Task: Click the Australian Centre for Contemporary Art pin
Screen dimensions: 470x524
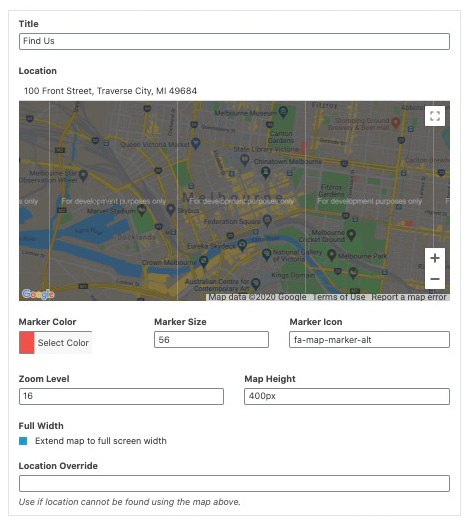Action: 255,284
